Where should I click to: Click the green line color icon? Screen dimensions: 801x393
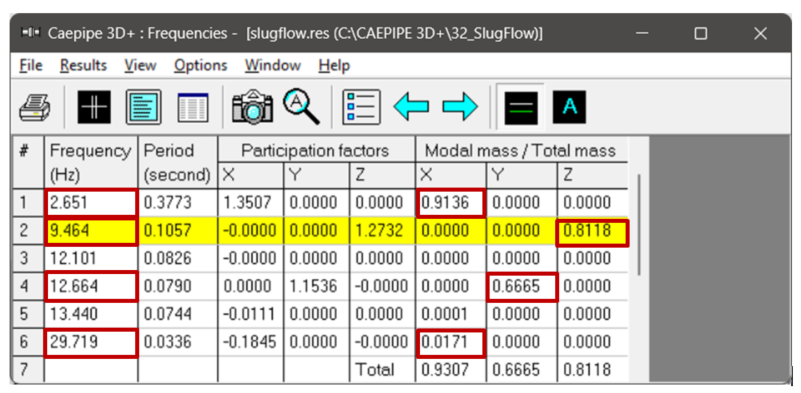[x=521, y=108]
